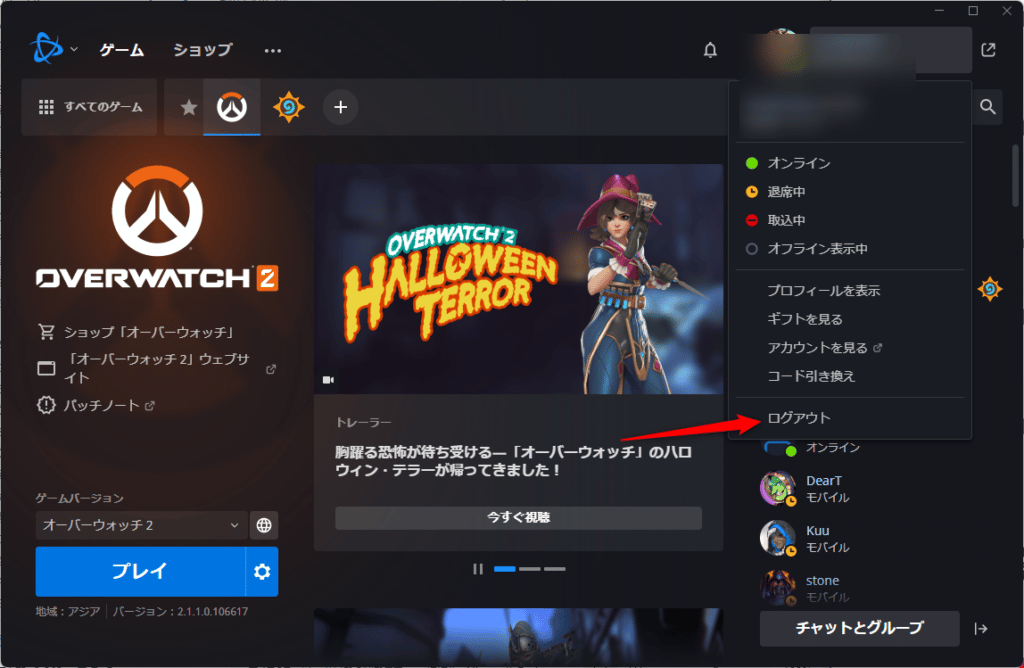This screenshot has width=1024, height=668.
Task: Open notifications bell
Action: 710,50
